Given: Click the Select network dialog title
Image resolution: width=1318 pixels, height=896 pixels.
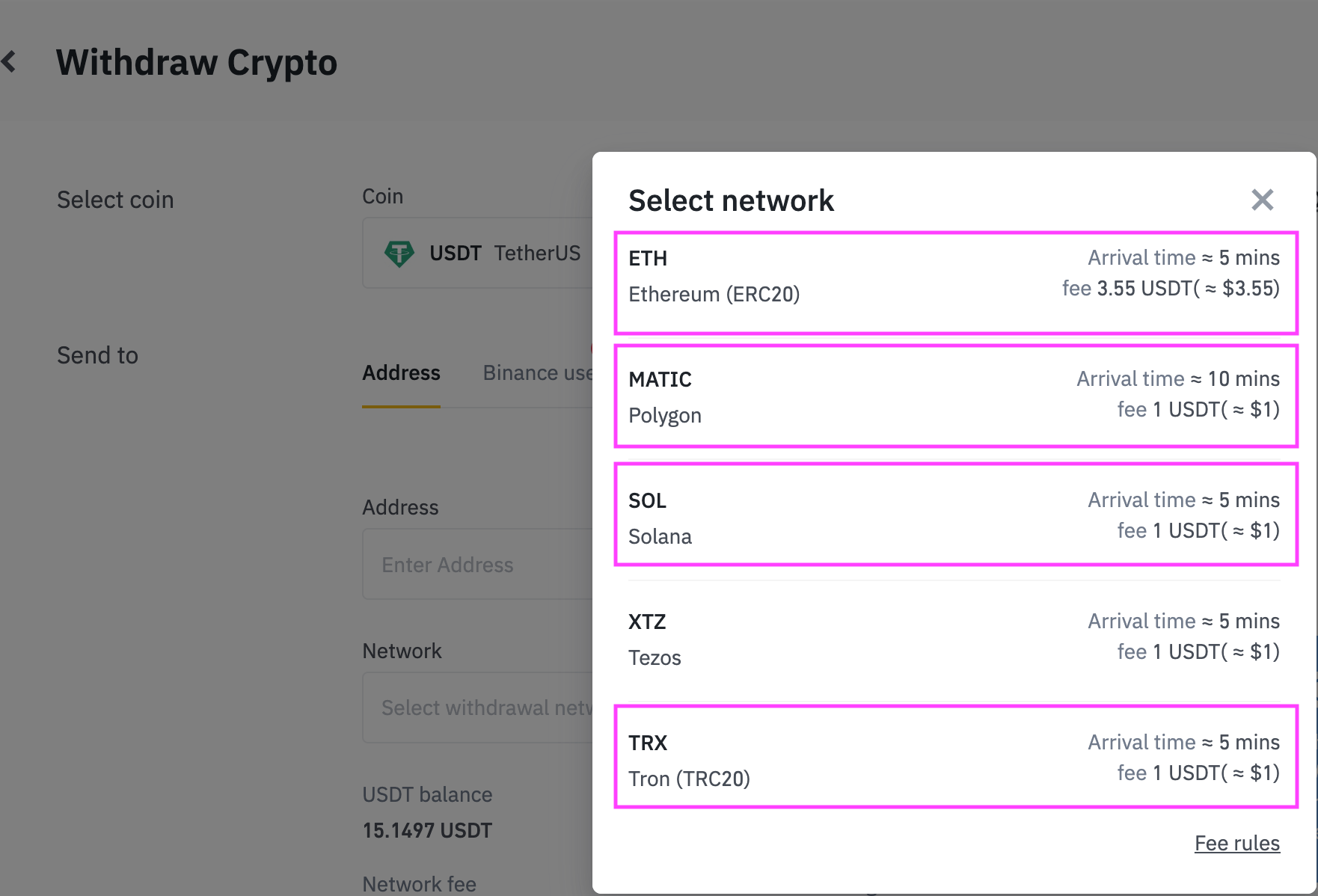Looking at the screenshot, I should pyautogui.click(x=731, y=200).
